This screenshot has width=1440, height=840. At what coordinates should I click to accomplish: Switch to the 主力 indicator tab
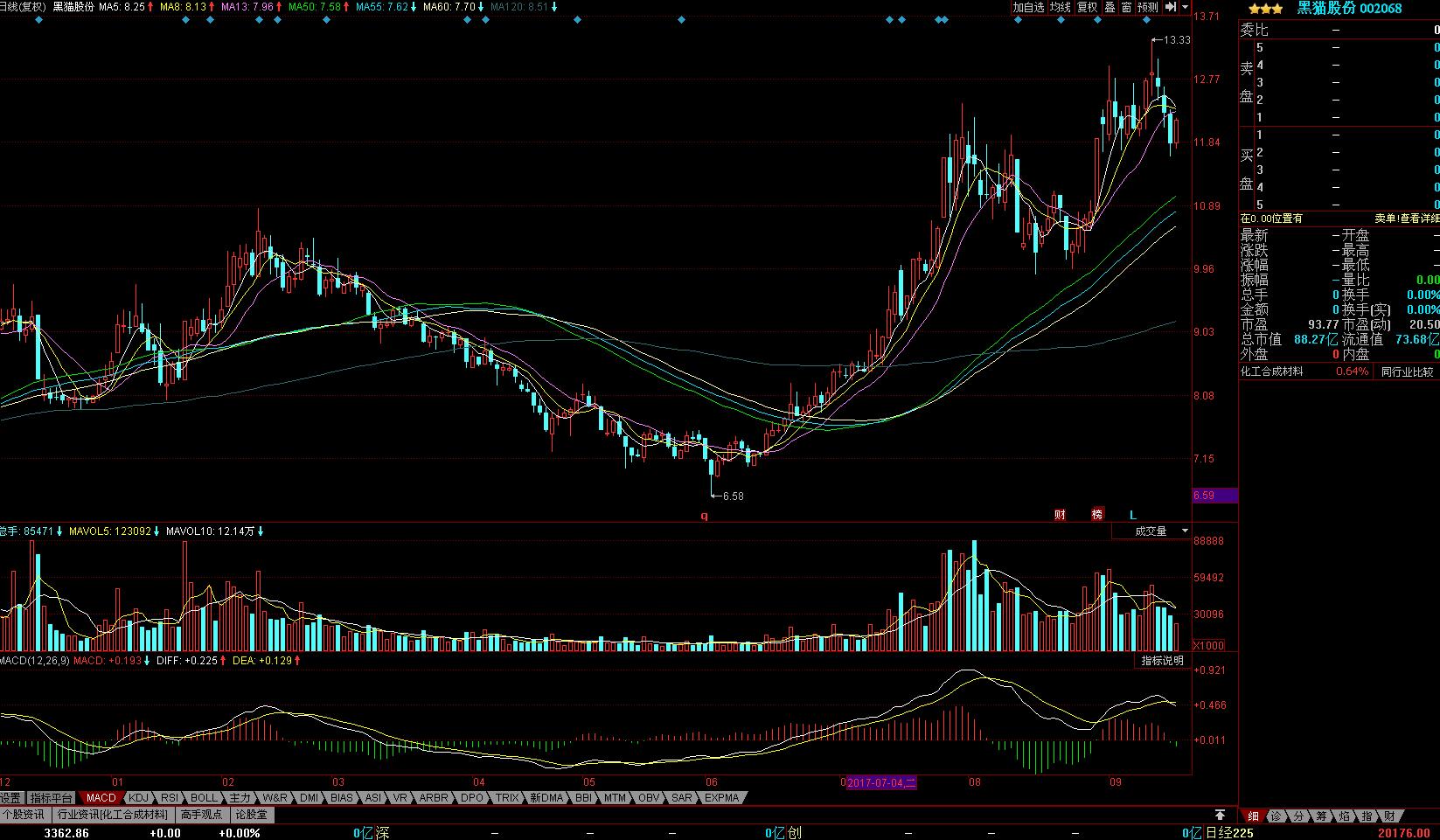coord(240,798)
